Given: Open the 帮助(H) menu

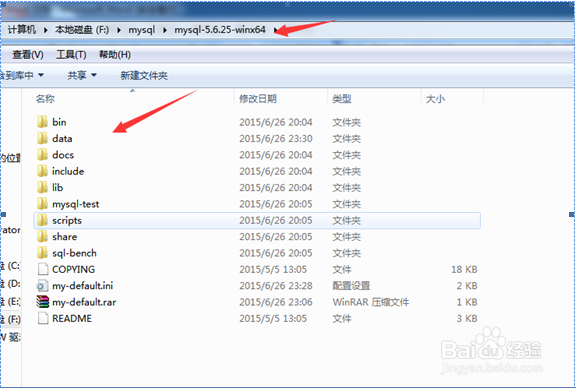Looking at the screenshot, I should [x=115, y=55].
